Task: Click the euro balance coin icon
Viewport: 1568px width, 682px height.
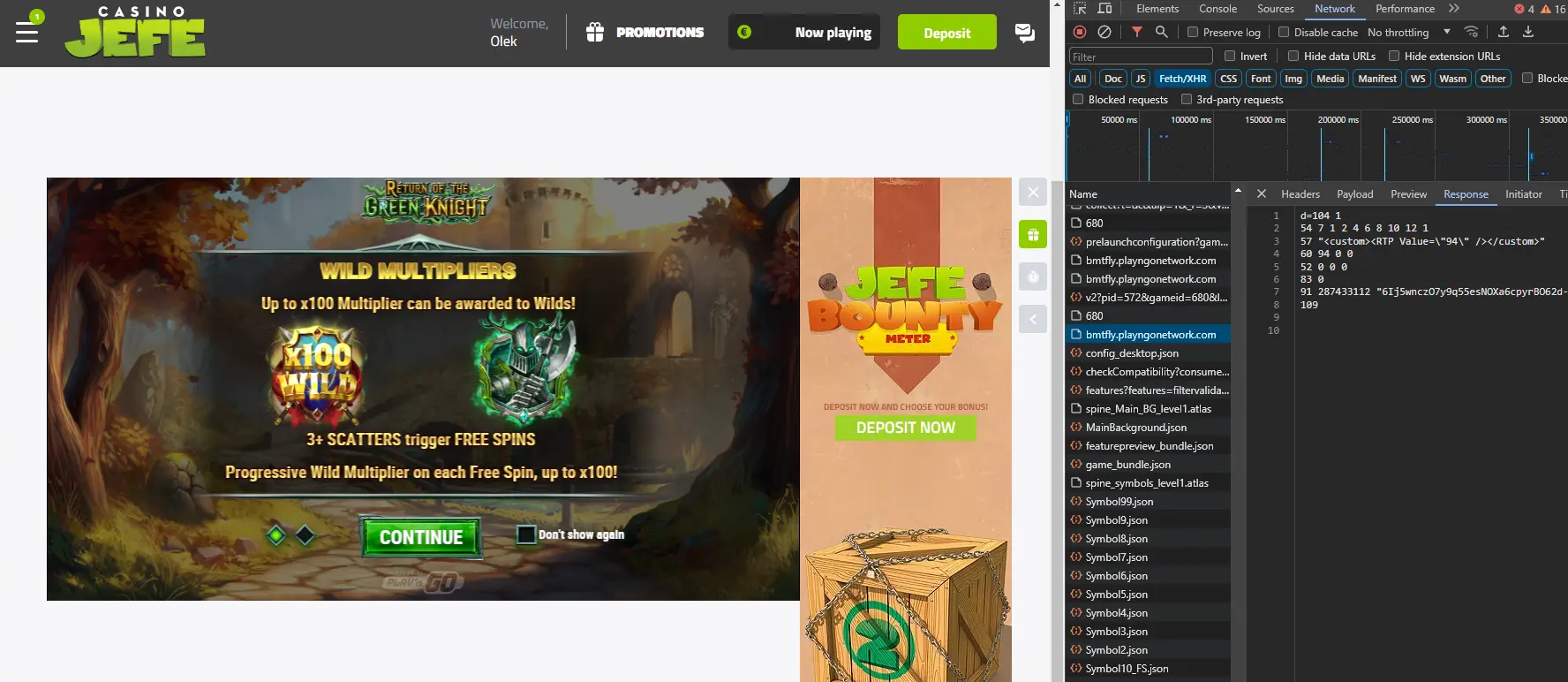Action: click(x=744, y=32)
